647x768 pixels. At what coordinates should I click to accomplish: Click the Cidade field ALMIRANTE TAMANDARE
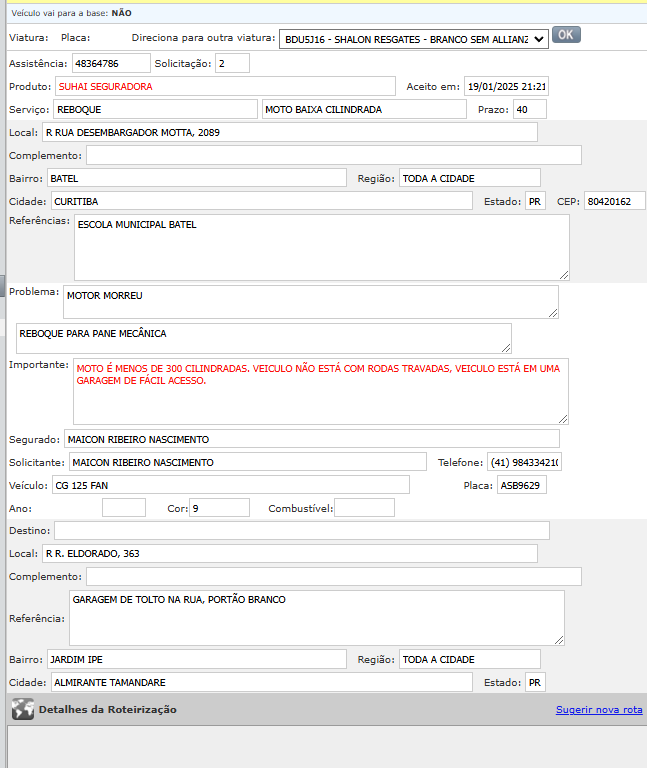(262, 682)
